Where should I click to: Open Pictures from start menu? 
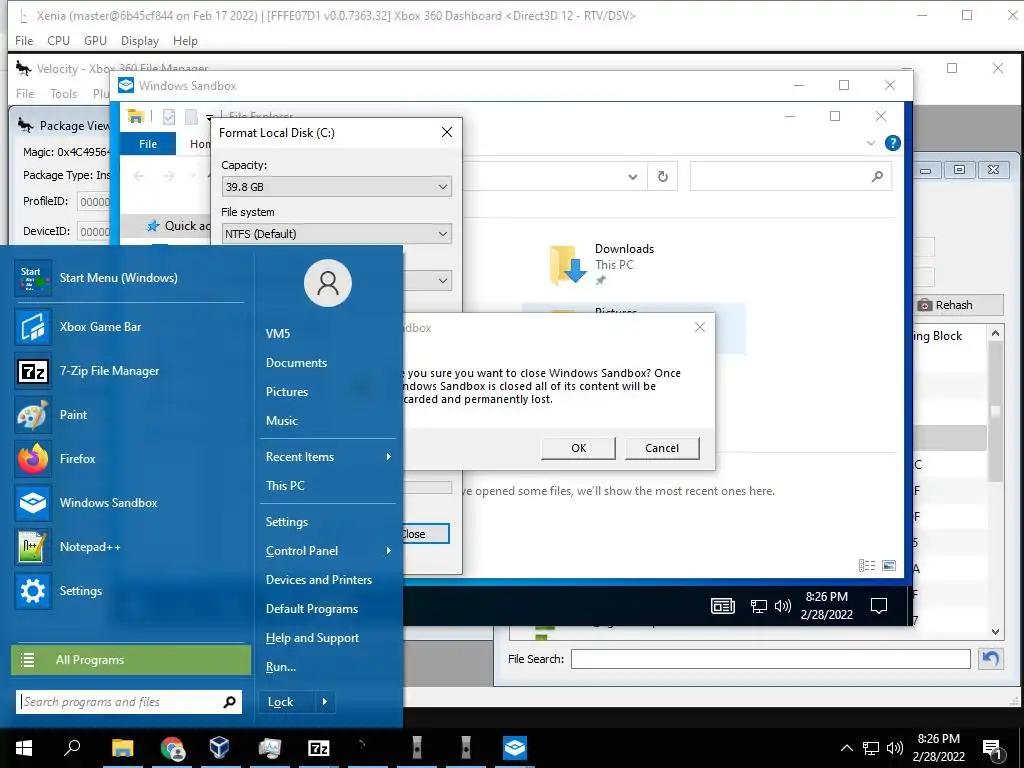[287, 392]
